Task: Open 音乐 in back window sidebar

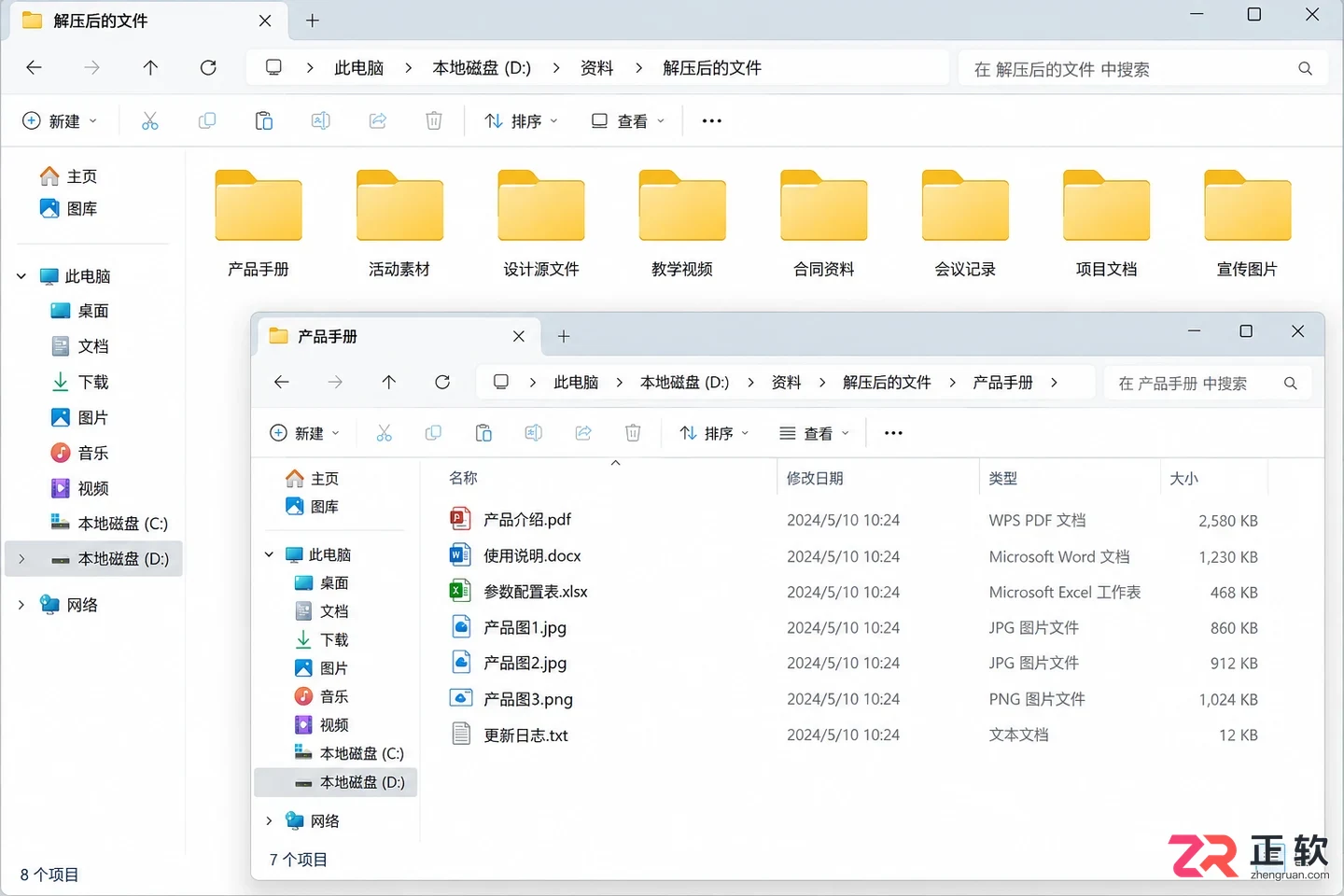Action: tap(79, 453)
